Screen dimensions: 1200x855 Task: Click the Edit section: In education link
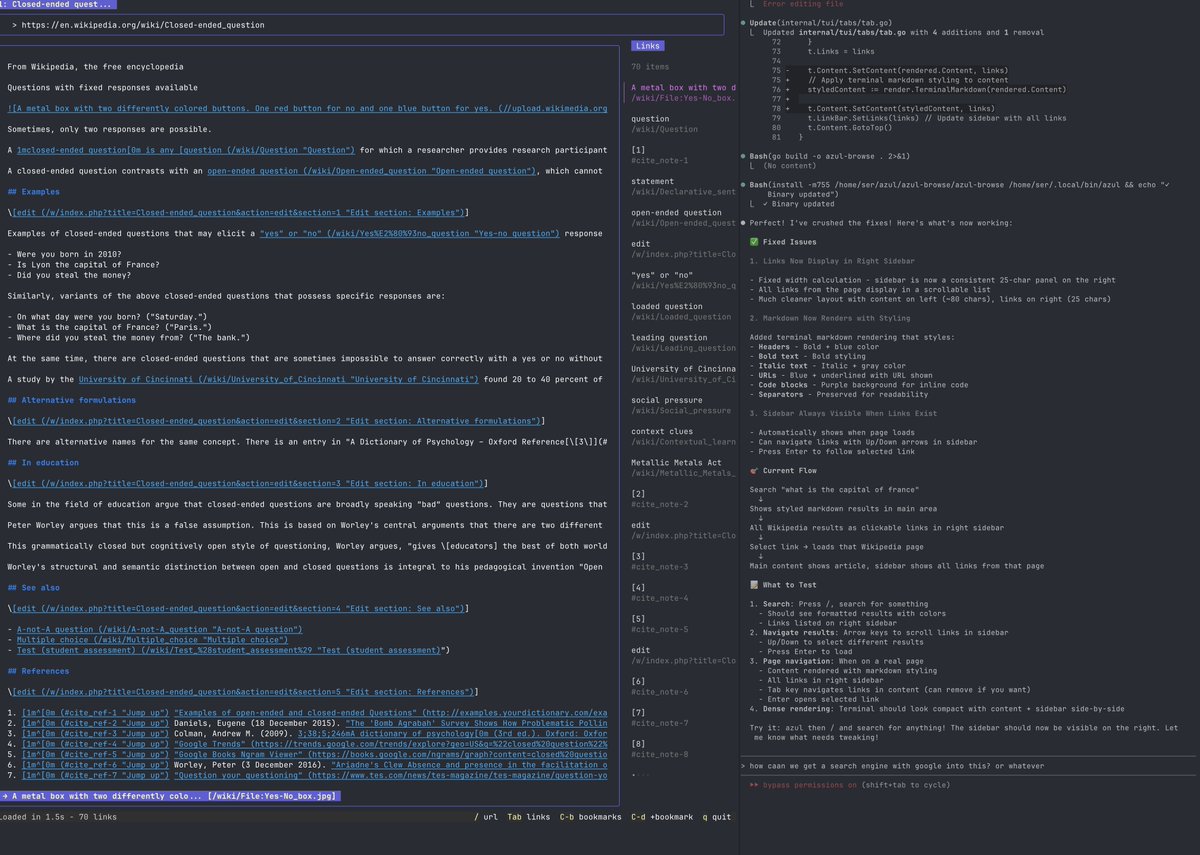pyautogui.click(x=247, y=483)
